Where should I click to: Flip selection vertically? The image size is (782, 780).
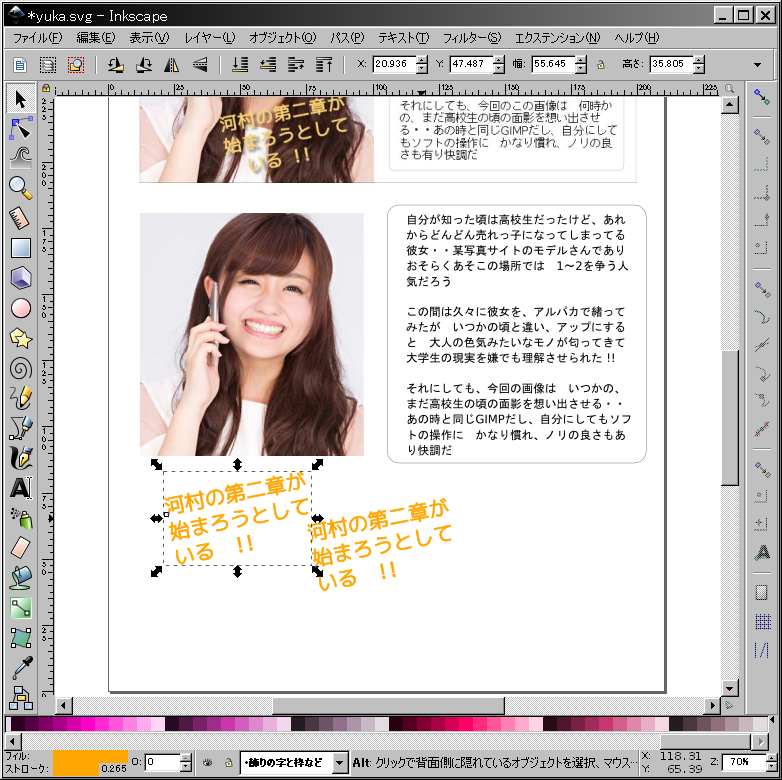tap(199, 64)
